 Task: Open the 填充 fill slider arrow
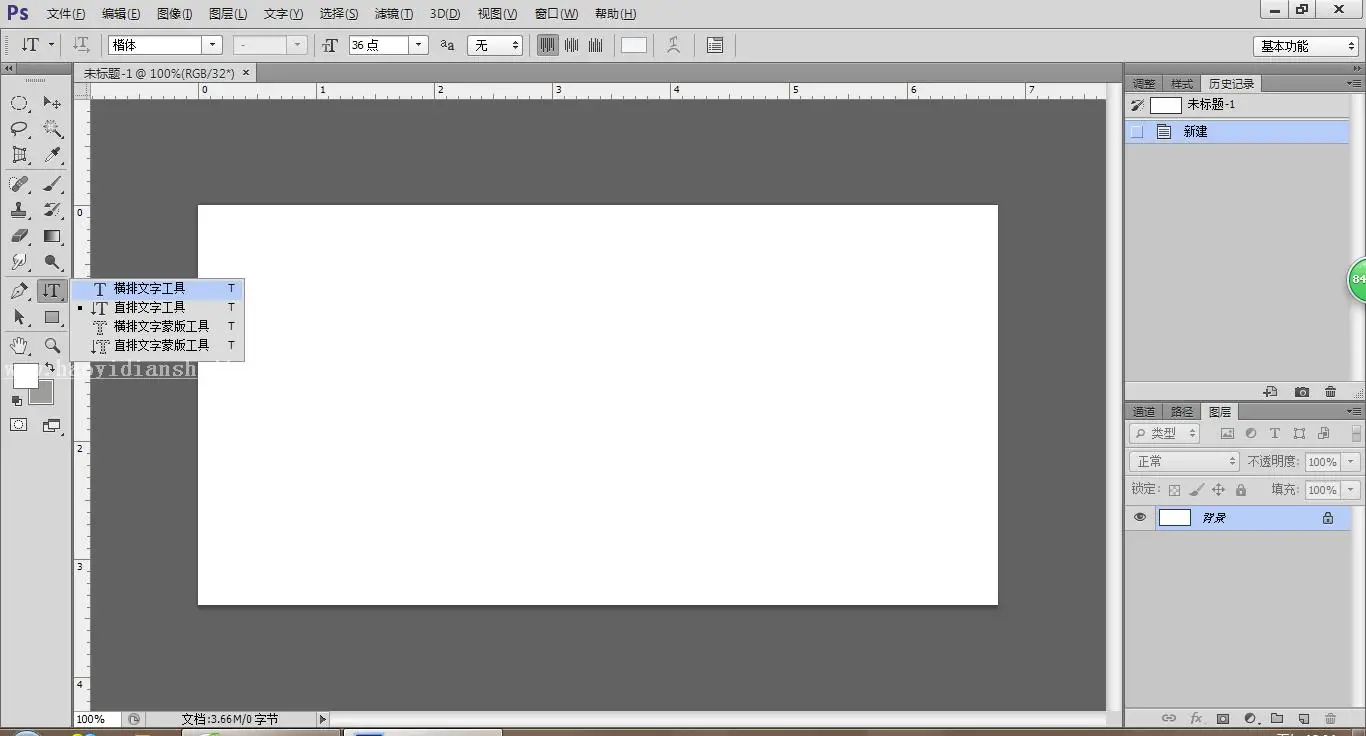click(1351, 490)
